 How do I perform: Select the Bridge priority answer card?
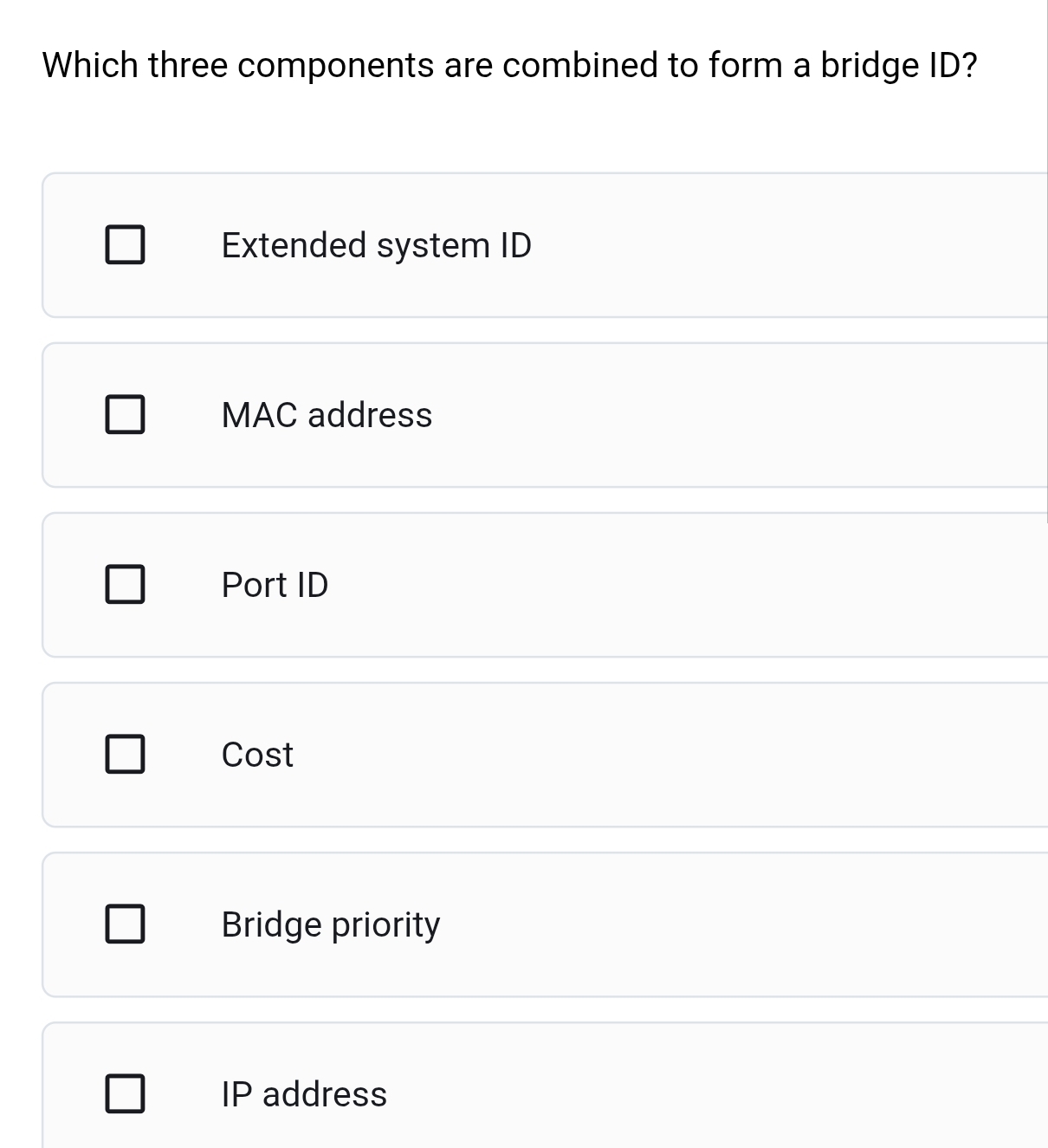(546, 924)
